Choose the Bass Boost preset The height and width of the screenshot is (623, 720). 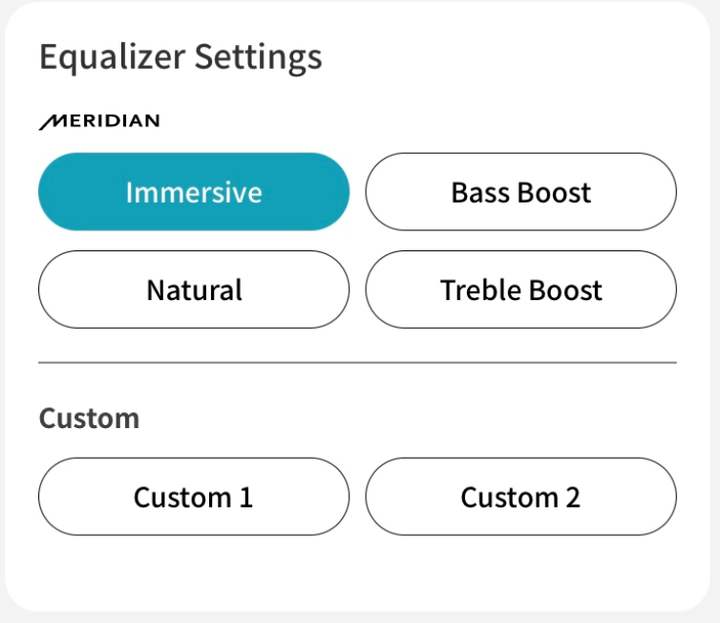(x=521, y=191)
